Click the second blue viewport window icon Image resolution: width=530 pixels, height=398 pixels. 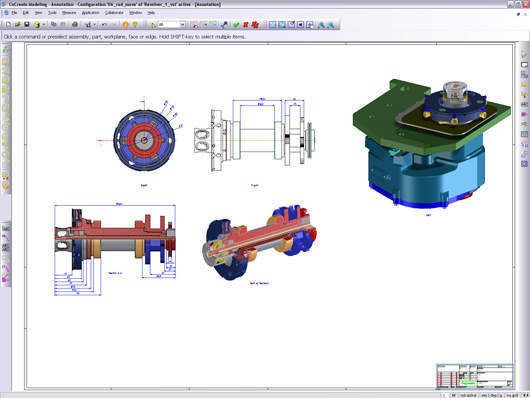[x=282, y=25]
